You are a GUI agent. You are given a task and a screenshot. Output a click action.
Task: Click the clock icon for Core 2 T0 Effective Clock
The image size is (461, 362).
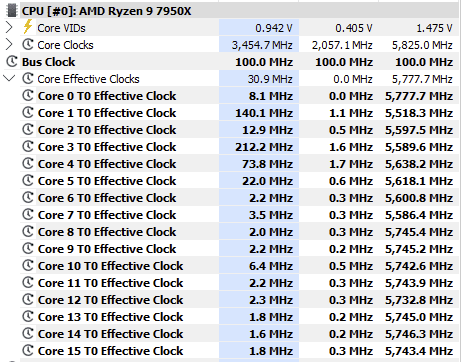coord(28,129)
